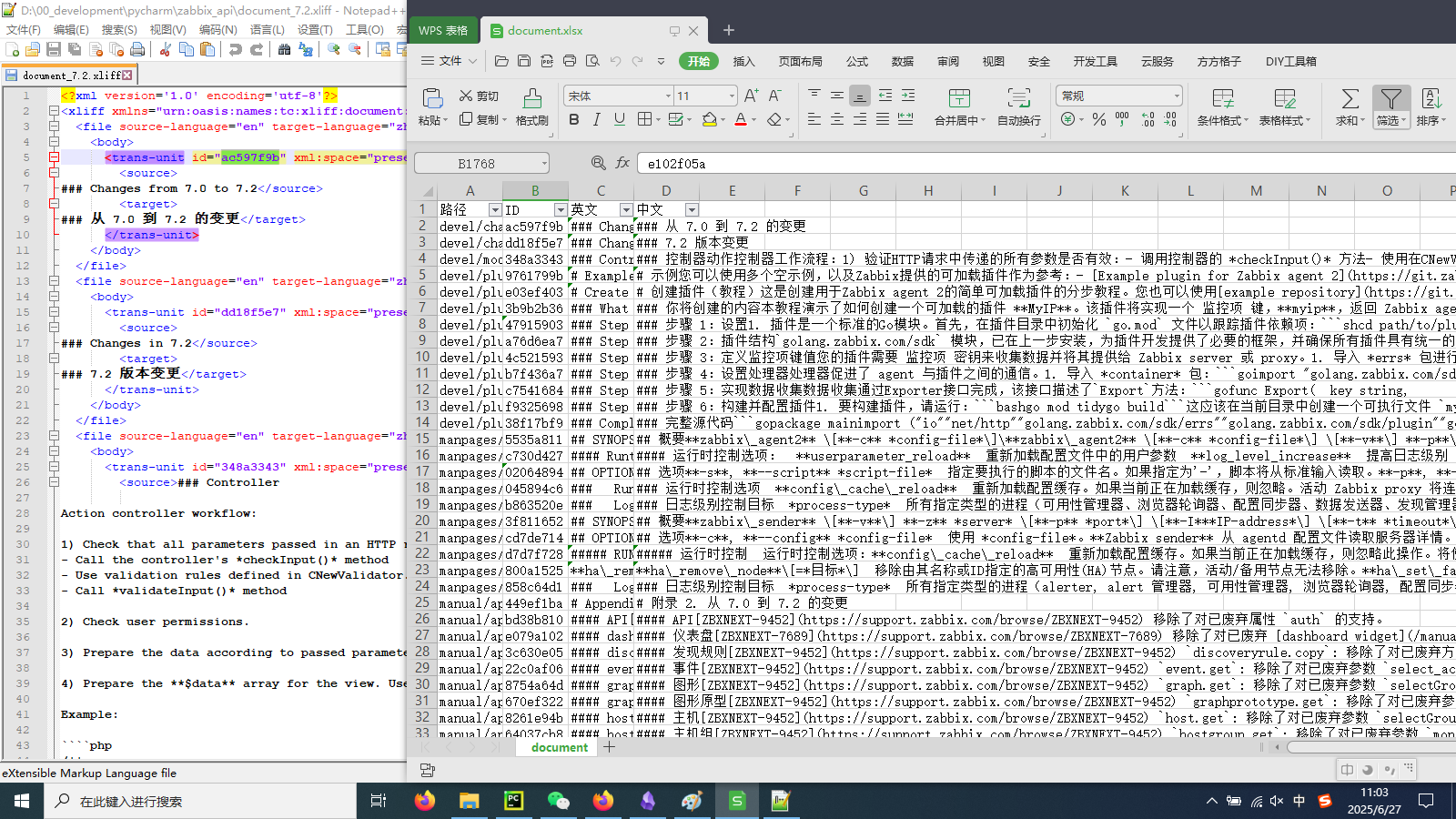Increase decimal places in WPS ribbon

[x=1148, y=119]
